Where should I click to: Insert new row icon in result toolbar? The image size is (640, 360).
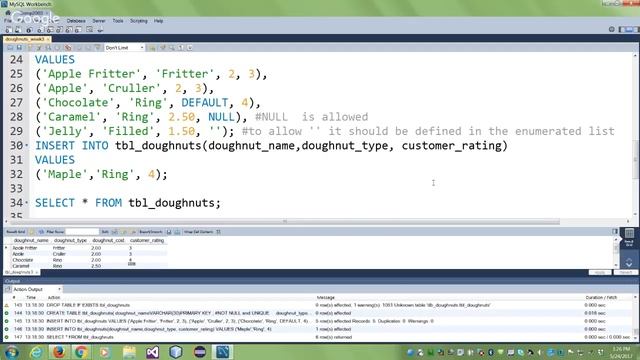[124, 232]
